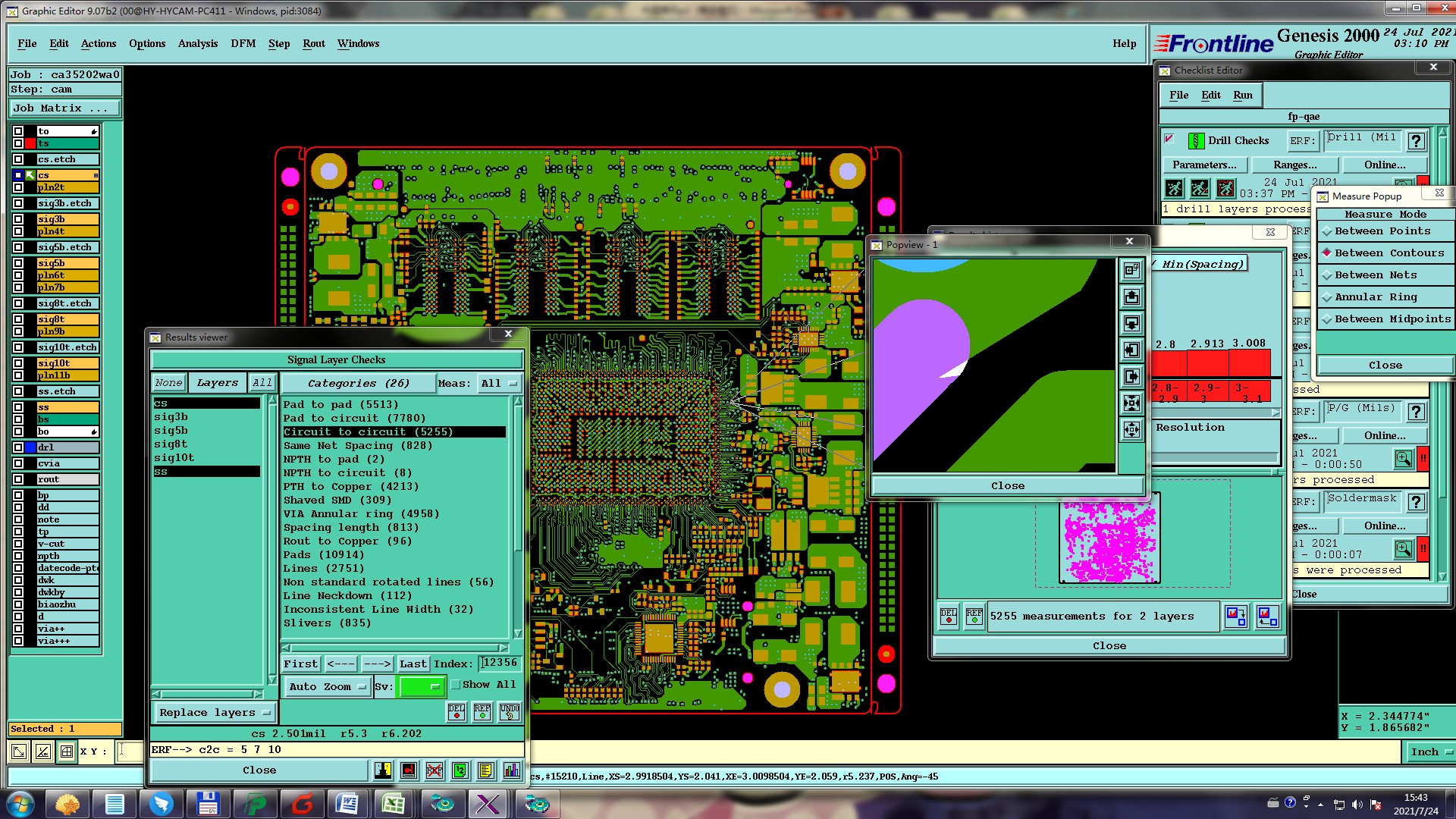Click the zoom-out arrows icon in Popview

pyautogui.click(x=1131, y=429)
